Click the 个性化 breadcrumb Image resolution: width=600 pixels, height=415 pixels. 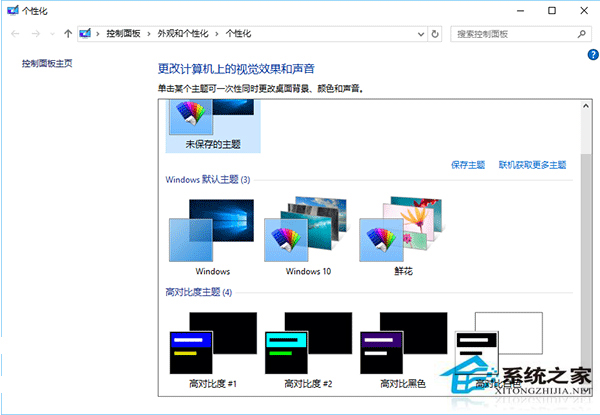[238, 34]
